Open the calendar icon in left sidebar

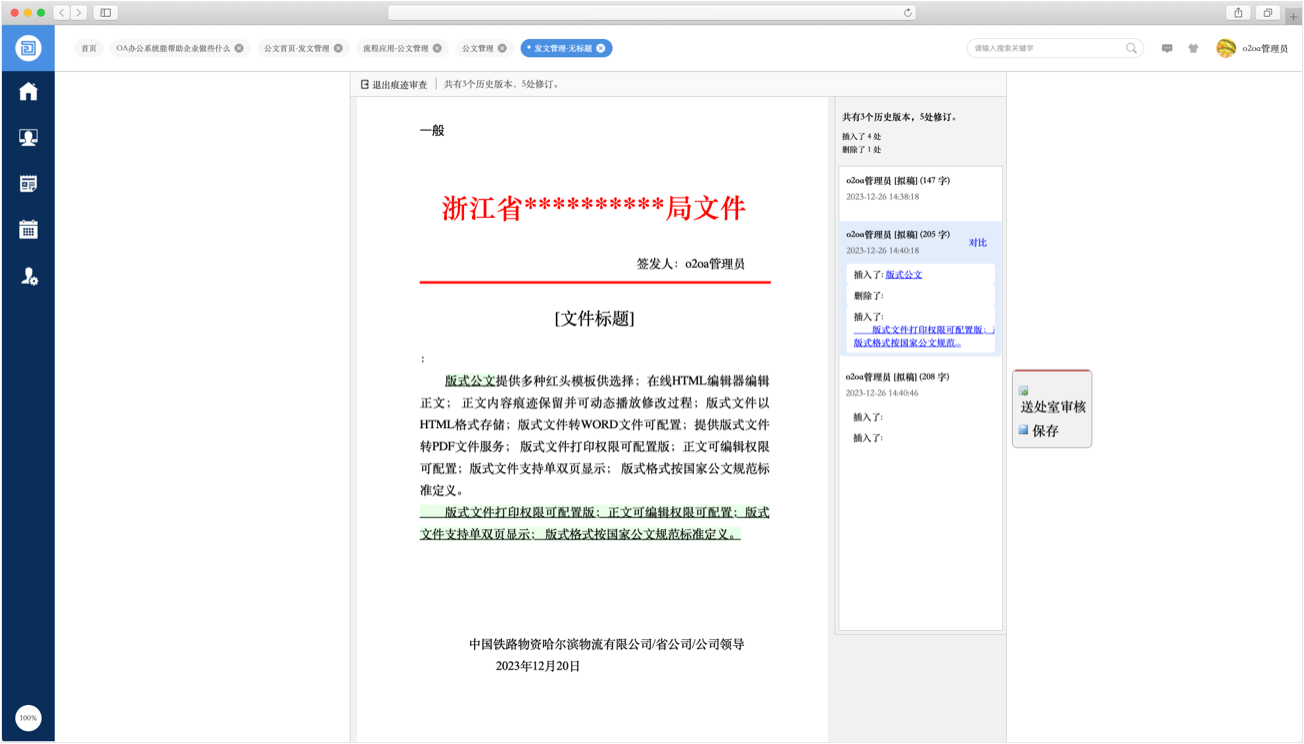coord(28,229)
